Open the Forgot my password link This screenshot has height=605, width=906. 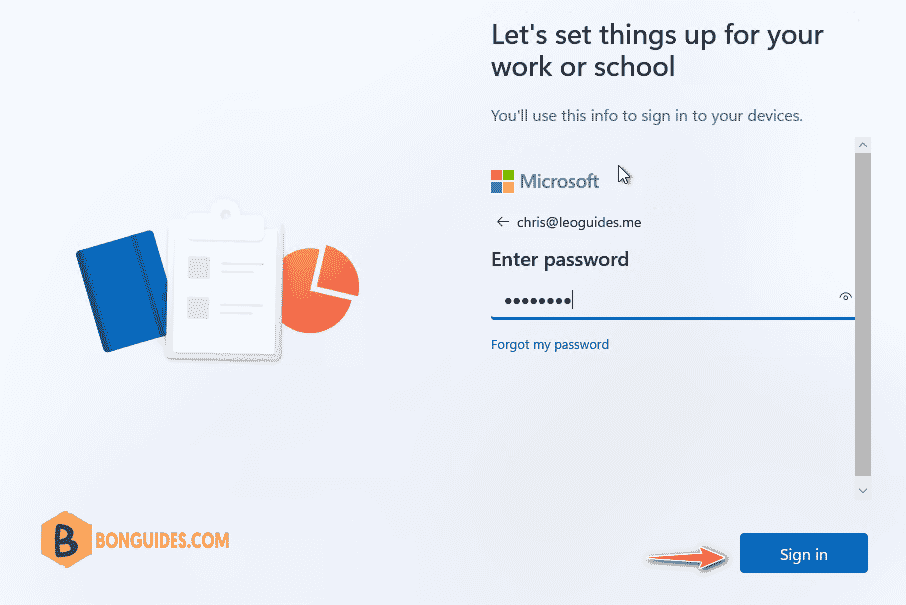click(x=549, y=344)
